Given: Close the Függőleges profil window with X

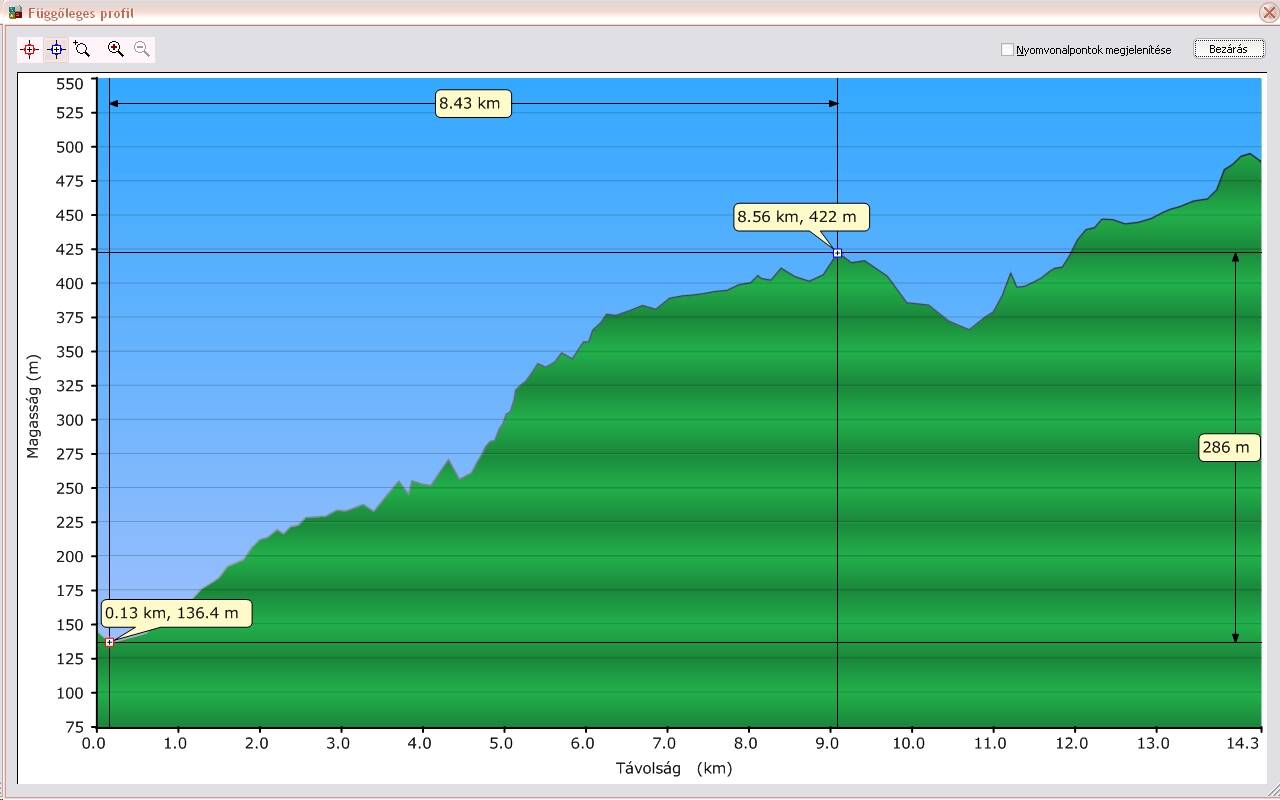Looking at the screenshot, I should 1267,13.
